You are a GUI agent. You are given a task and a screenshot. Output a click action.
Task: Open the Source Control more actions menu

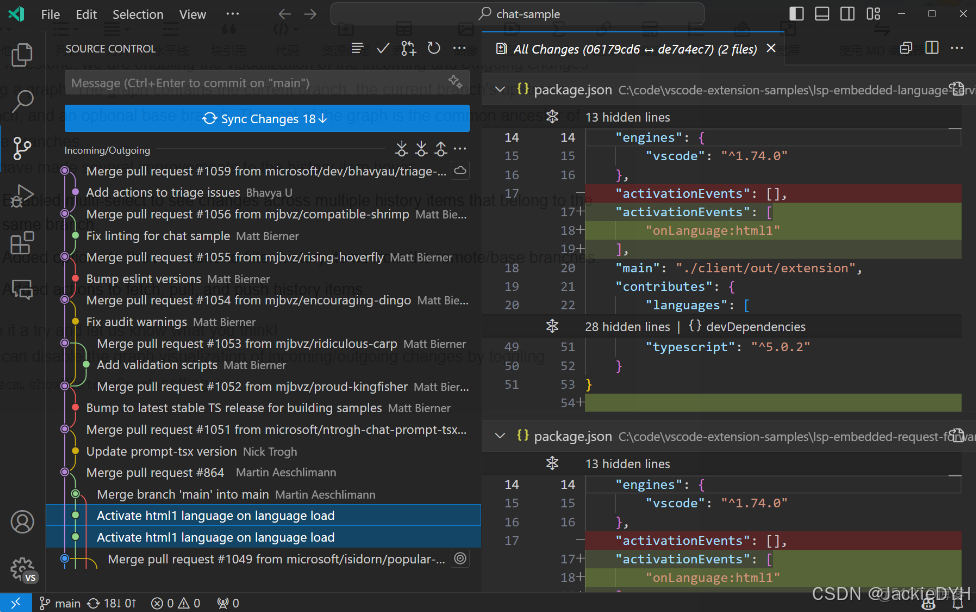(x=458, y=47)
